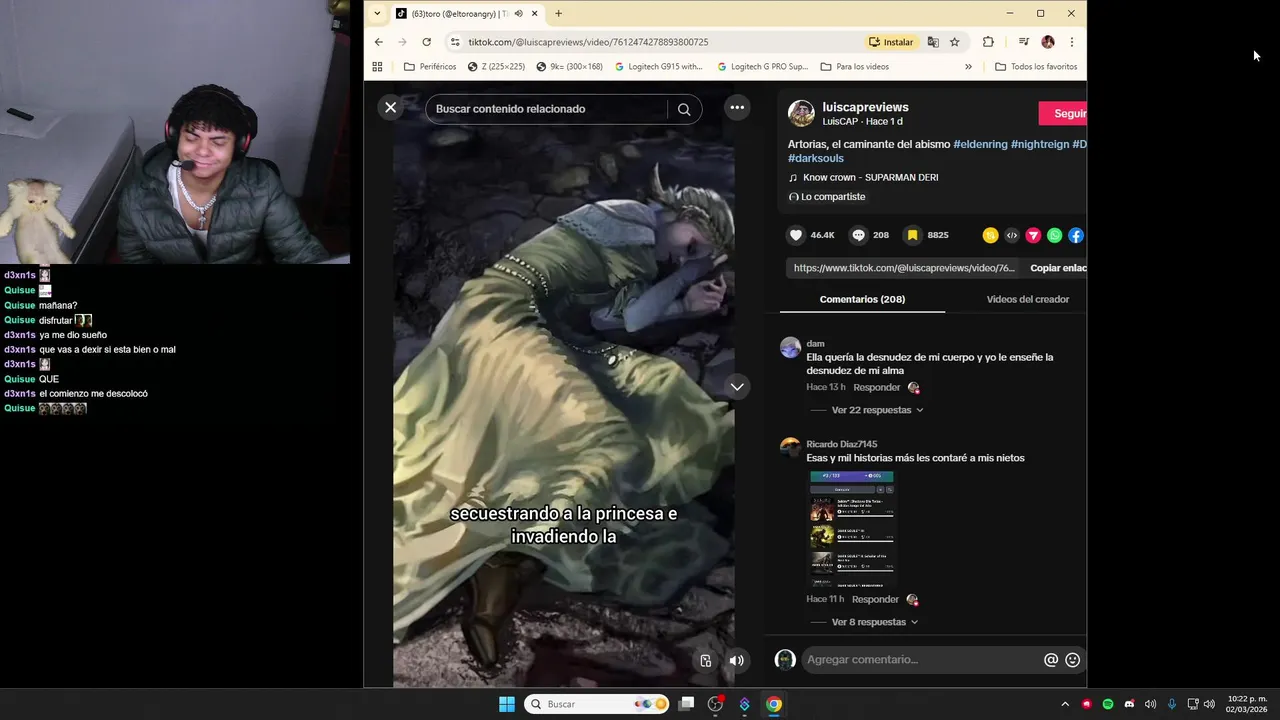Share the video on Facebook
The image size is (1280, 720).
tap(1076, 235)
